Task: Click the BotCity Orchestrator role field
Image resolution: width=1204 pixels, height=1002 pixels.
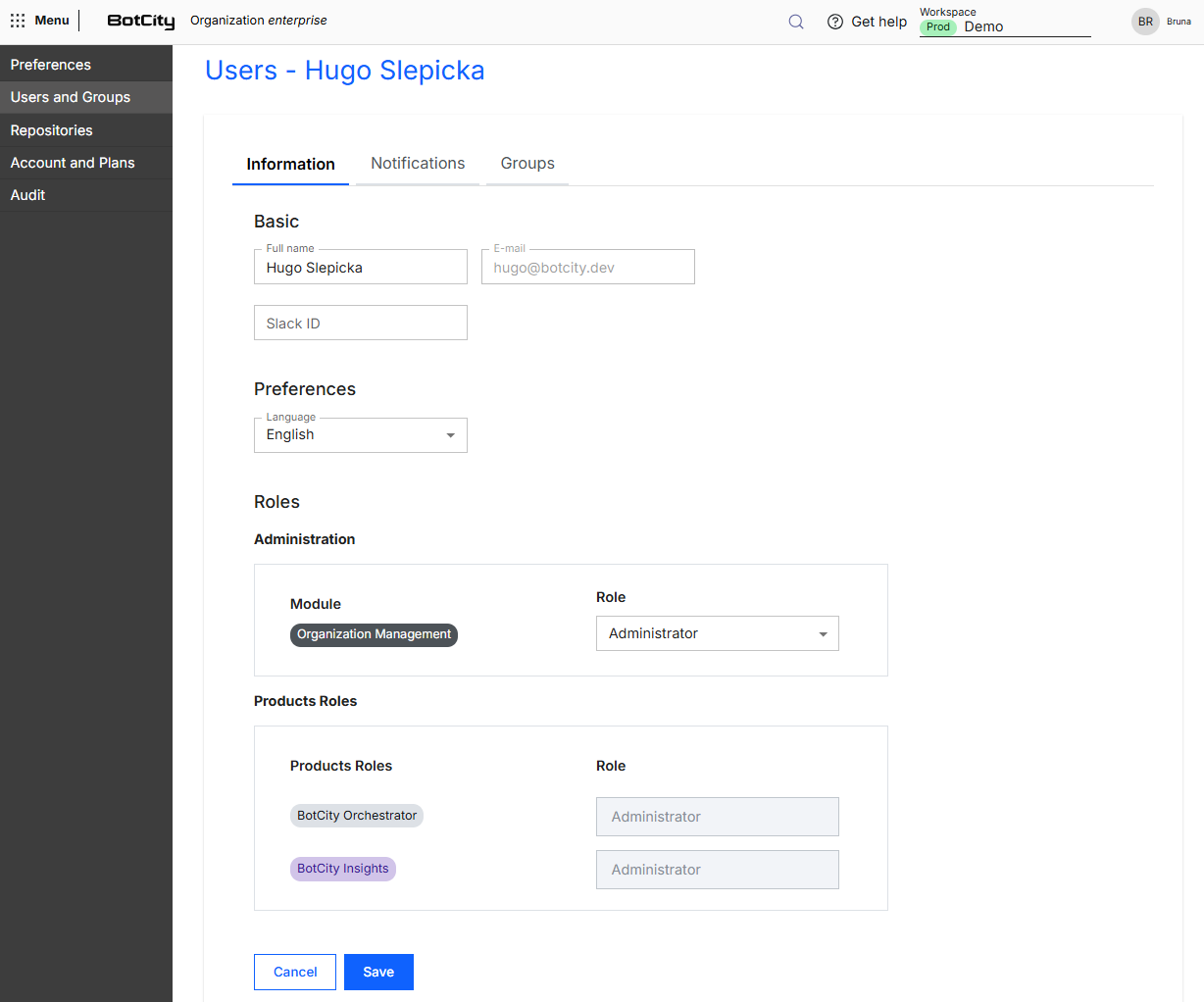Action: (718, 817)
